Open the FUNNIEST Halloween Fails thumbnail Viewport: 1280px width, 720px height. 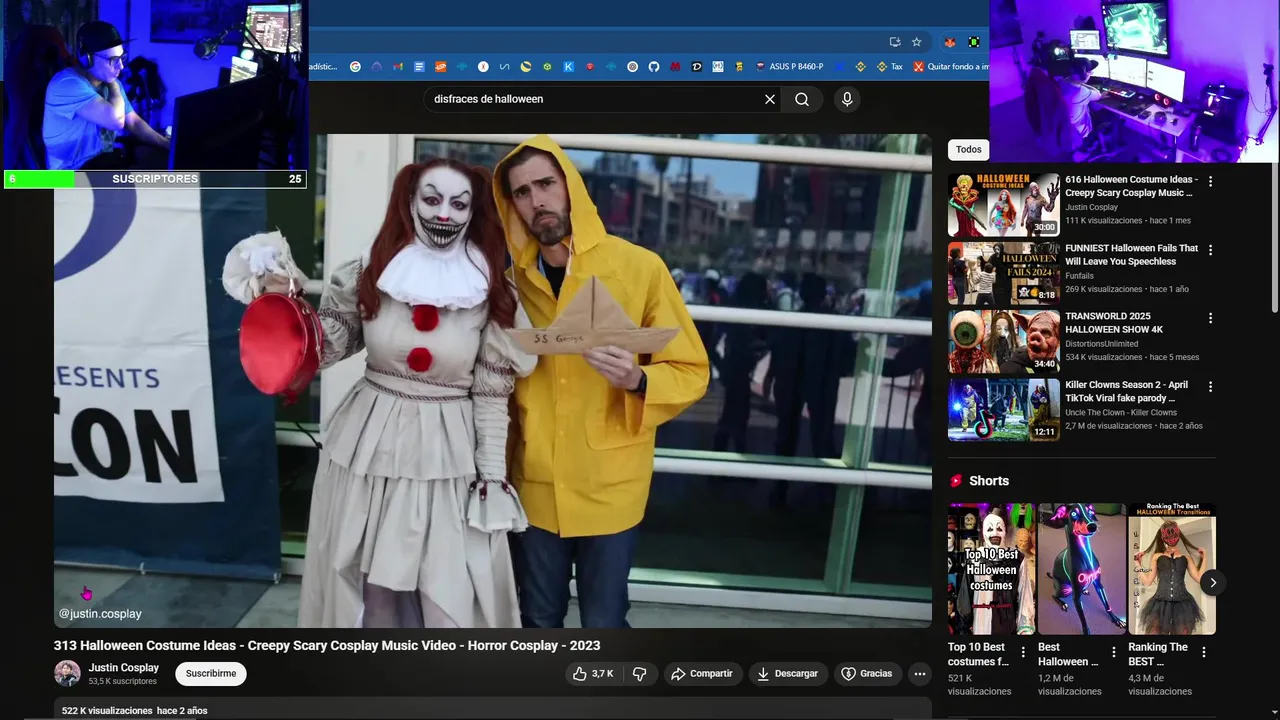tap(1003, 273)
